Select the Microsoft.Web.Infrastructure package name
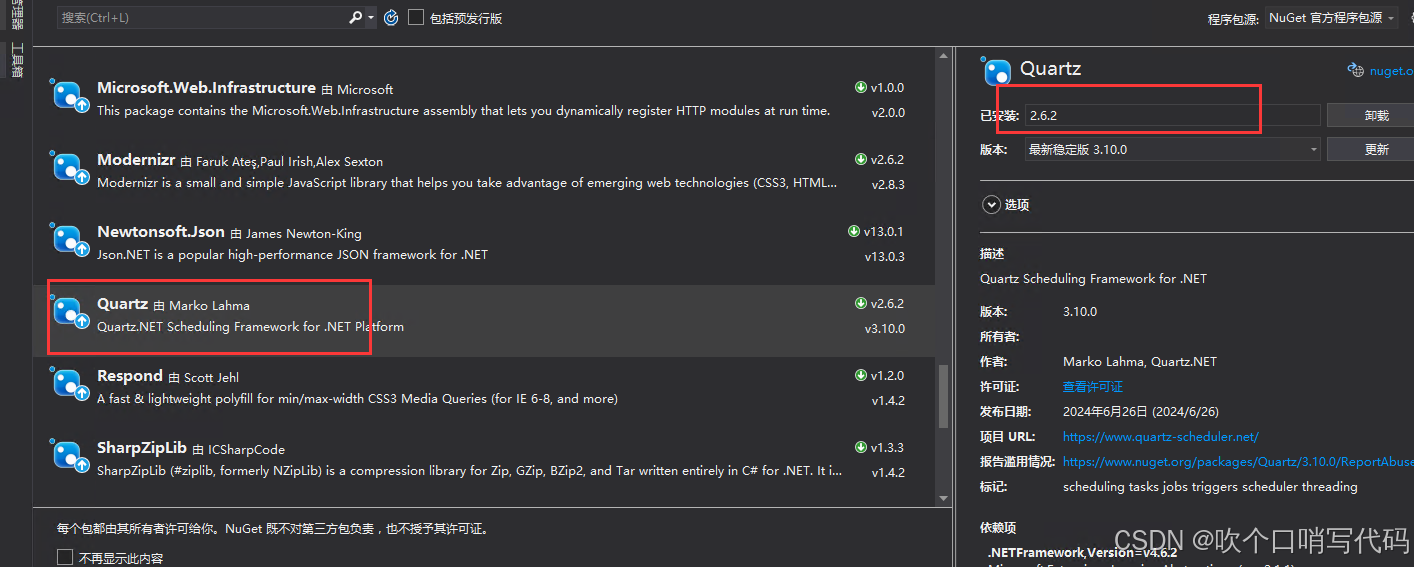The width and height of the screenshot is (1414, 567). coord(206,88)
